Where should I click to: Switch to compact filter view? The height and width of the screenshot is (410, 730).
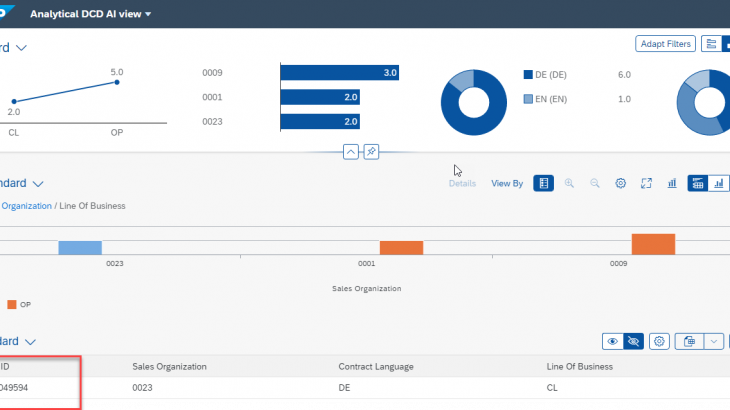pyautogui.click(x=710, y=44)
